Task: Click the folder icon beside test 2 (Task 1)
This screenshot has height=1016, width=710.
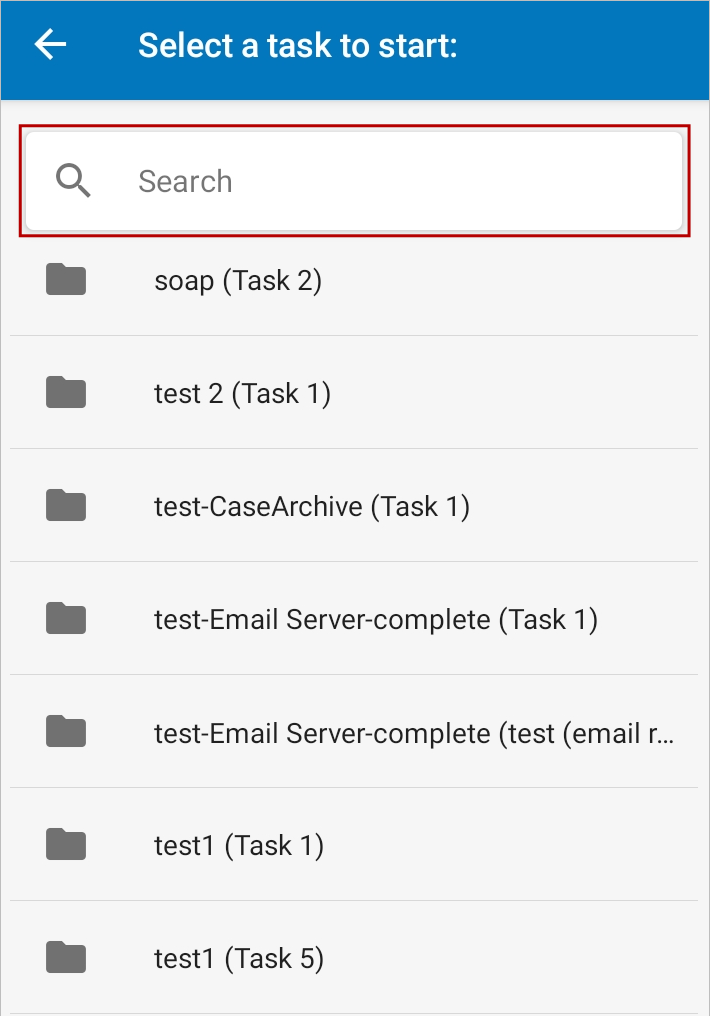Action: click(66, 393)
